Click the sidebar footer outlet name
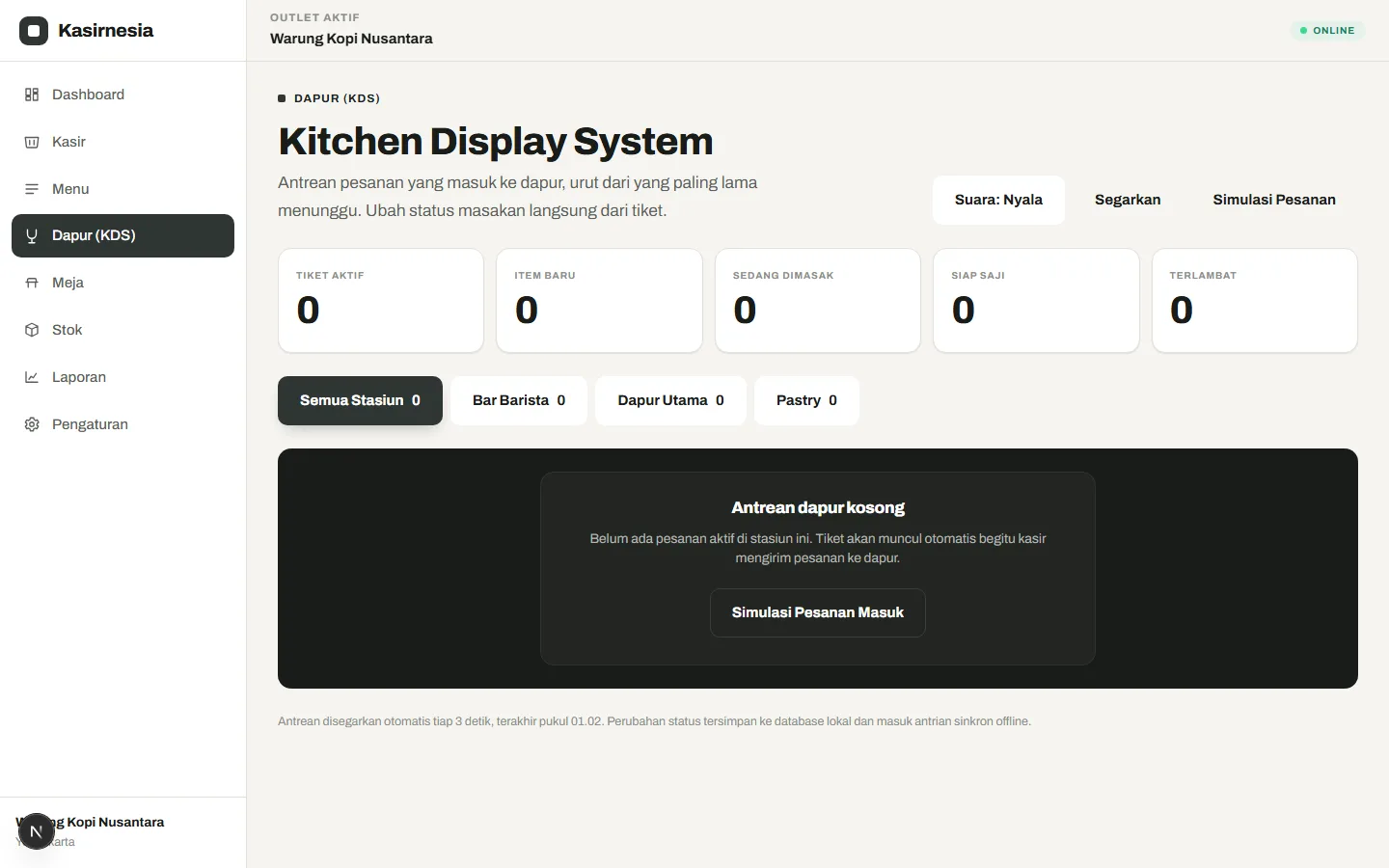1389x868 pixels. click(x=91, y=822)
